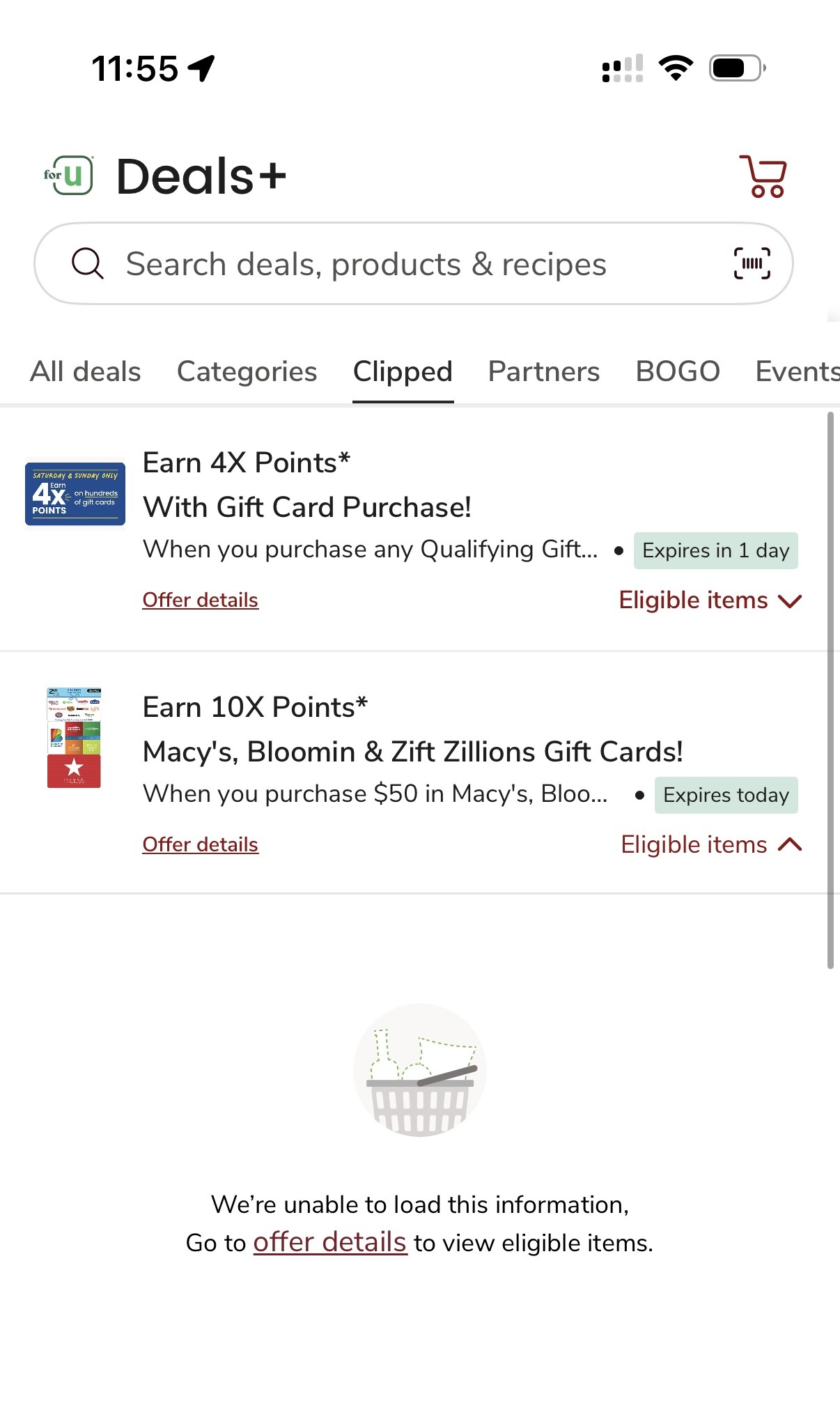
Task: Tap the for U logo
Action: pos(68,176)
